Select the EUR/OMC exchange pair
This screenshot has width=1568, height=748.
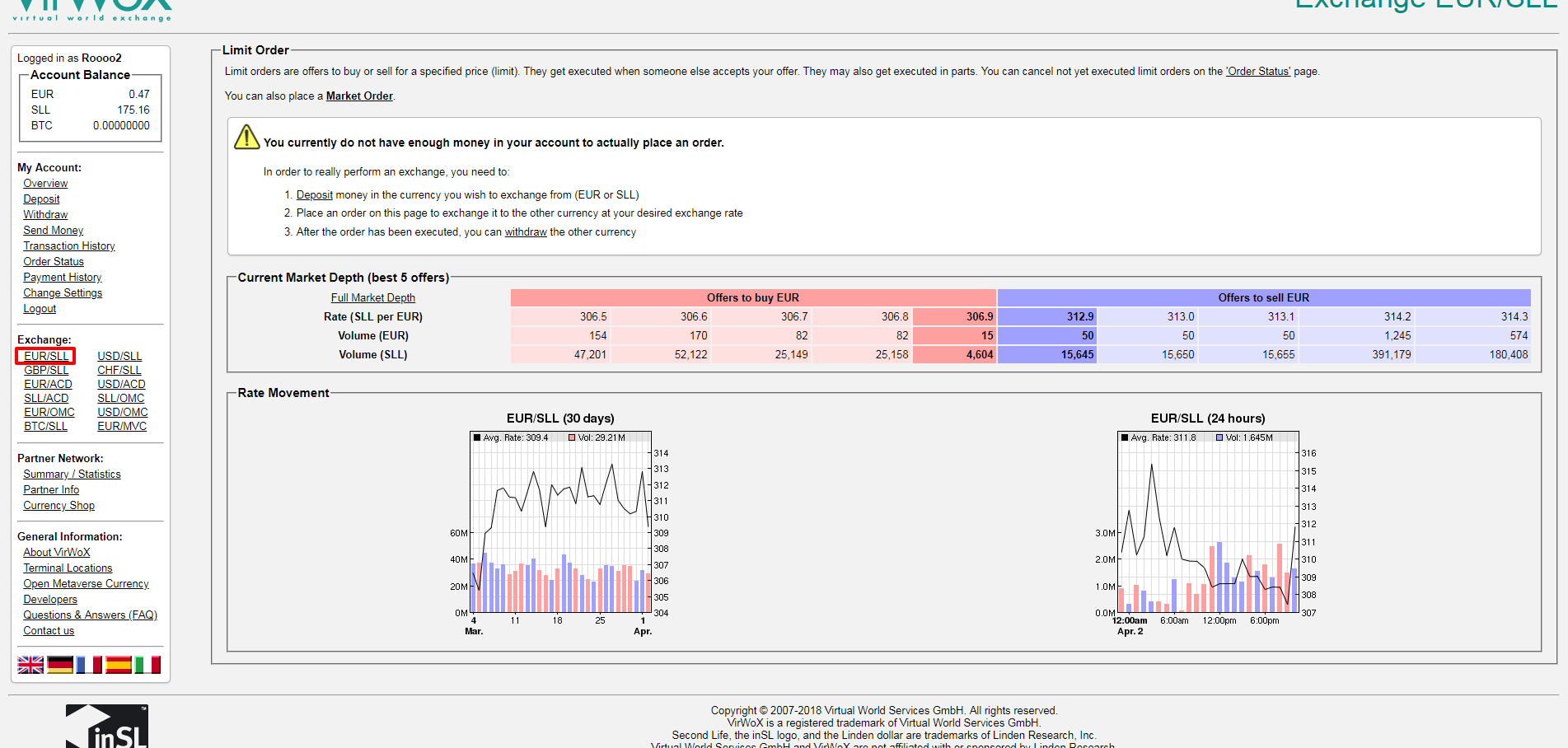[49, 412]
